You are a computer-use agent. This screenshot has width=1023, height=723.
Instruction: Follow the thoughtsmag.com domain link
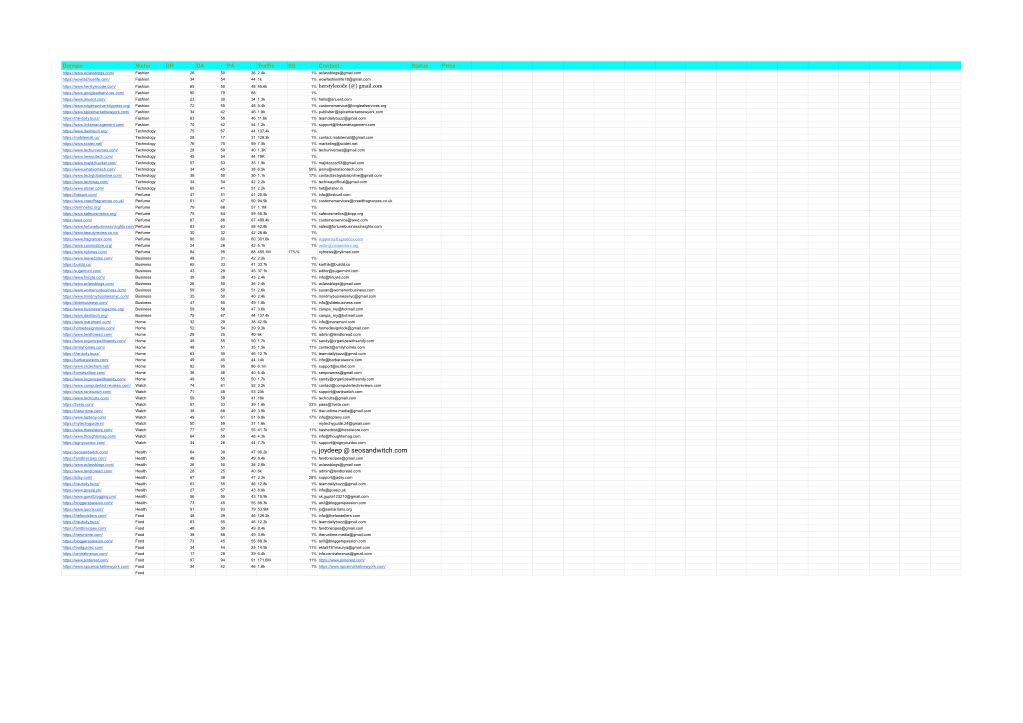pos(89,437)
